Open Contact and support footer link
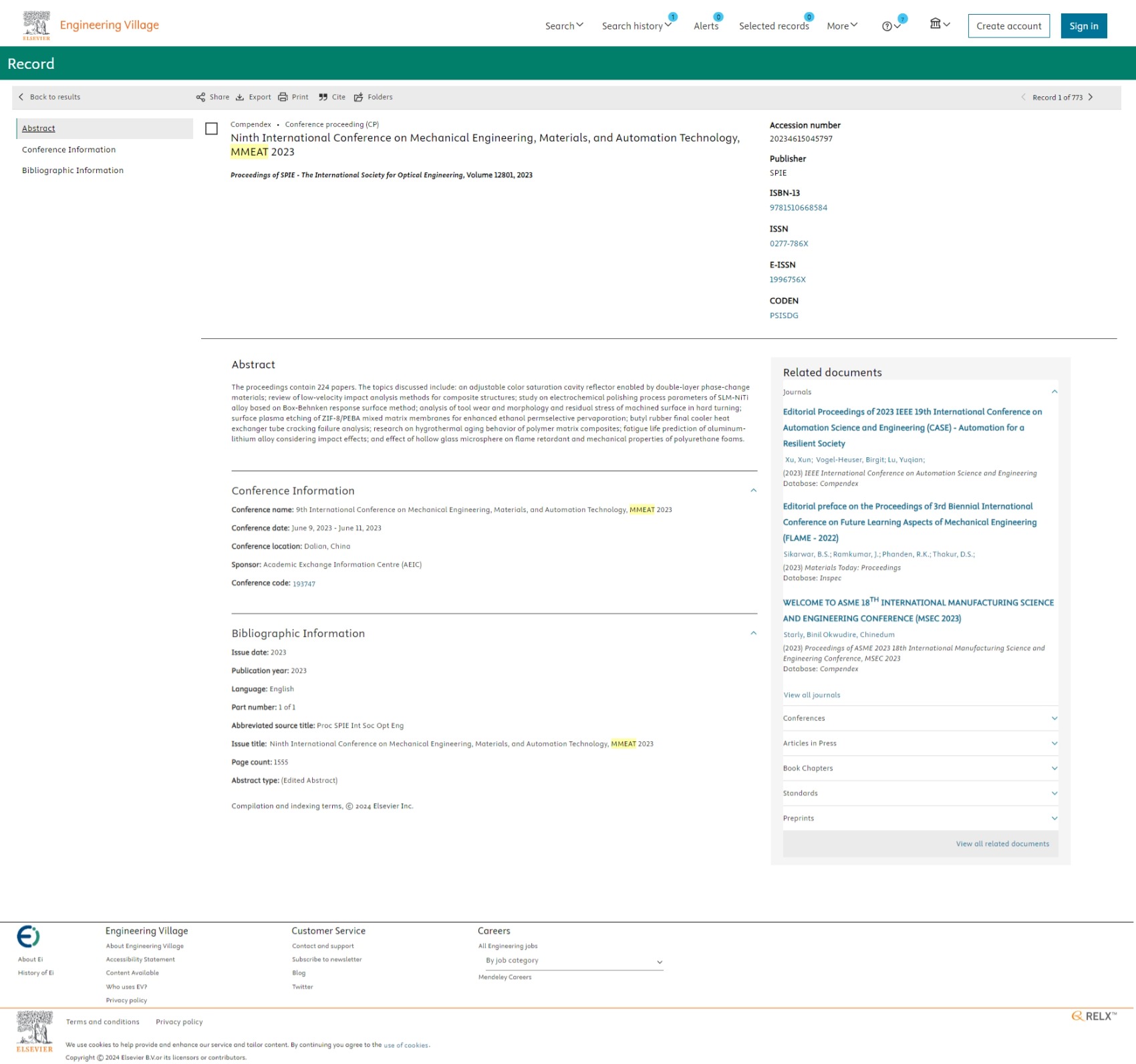Image resolution: width=1136 pixels, height=1064 pixels. tap(323, 946)
